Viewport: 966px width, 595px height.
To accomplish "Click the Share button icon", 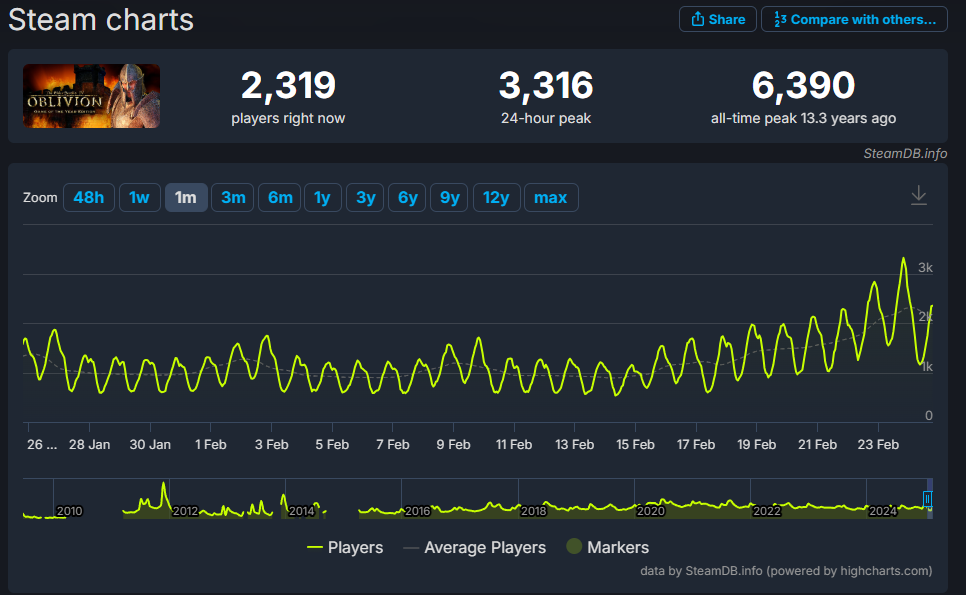I will (697, 19).
